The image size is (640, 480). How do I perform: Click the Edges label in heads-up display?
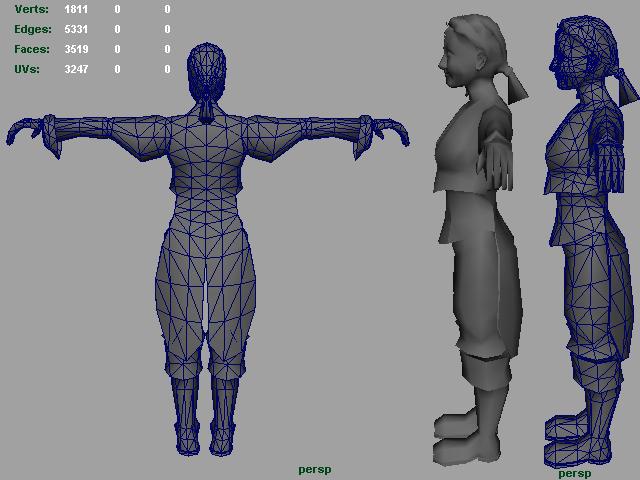(x=33, y=29)
